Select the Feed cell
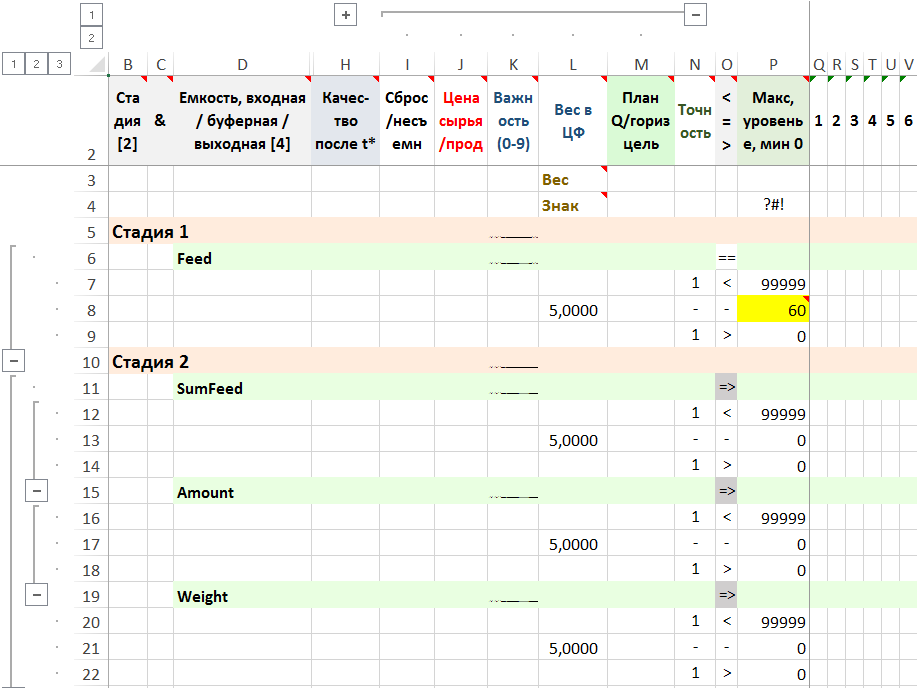Viewport: 917px width, 688px height. (242, 258)
